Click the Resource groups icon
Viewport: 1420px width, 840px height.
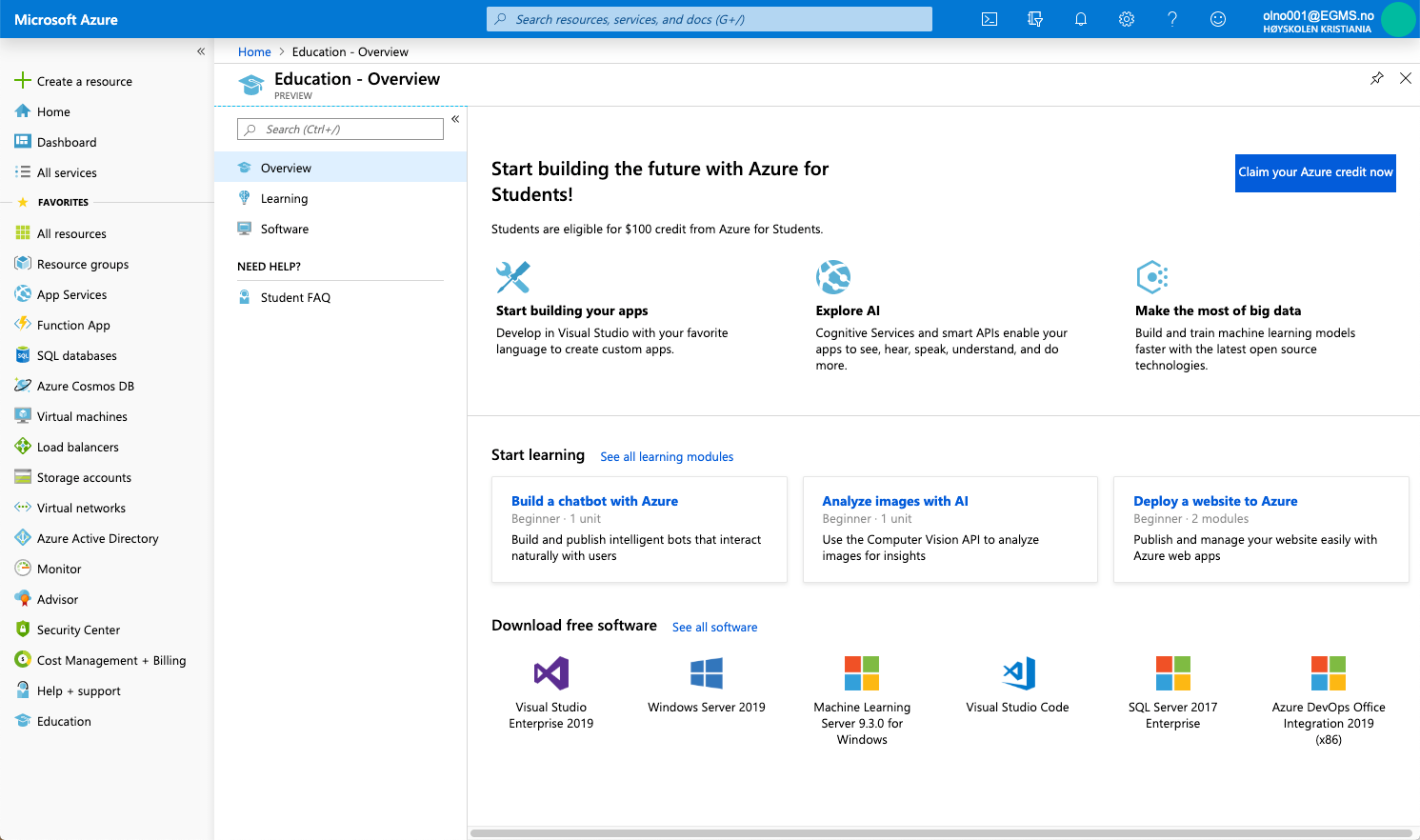pyautogui.click(x=23, y=264)
